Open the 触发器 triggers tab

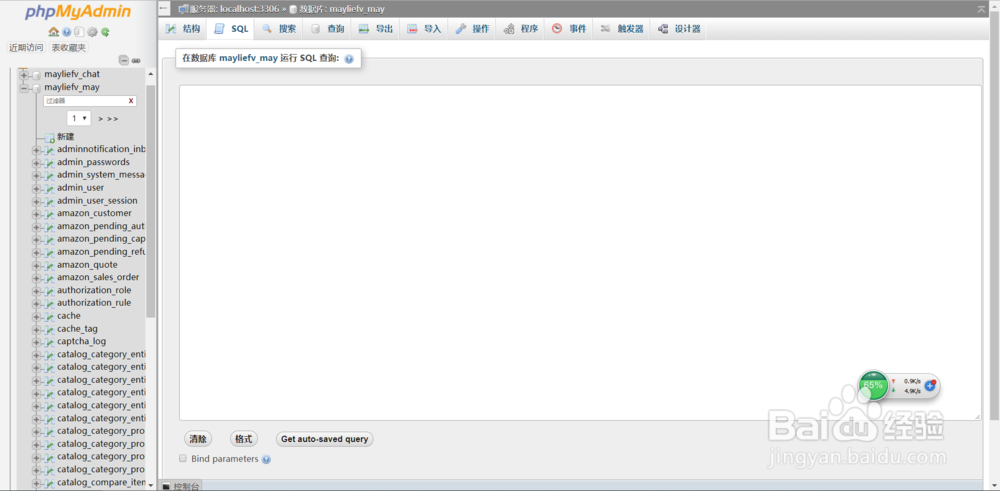click(622, 29)
